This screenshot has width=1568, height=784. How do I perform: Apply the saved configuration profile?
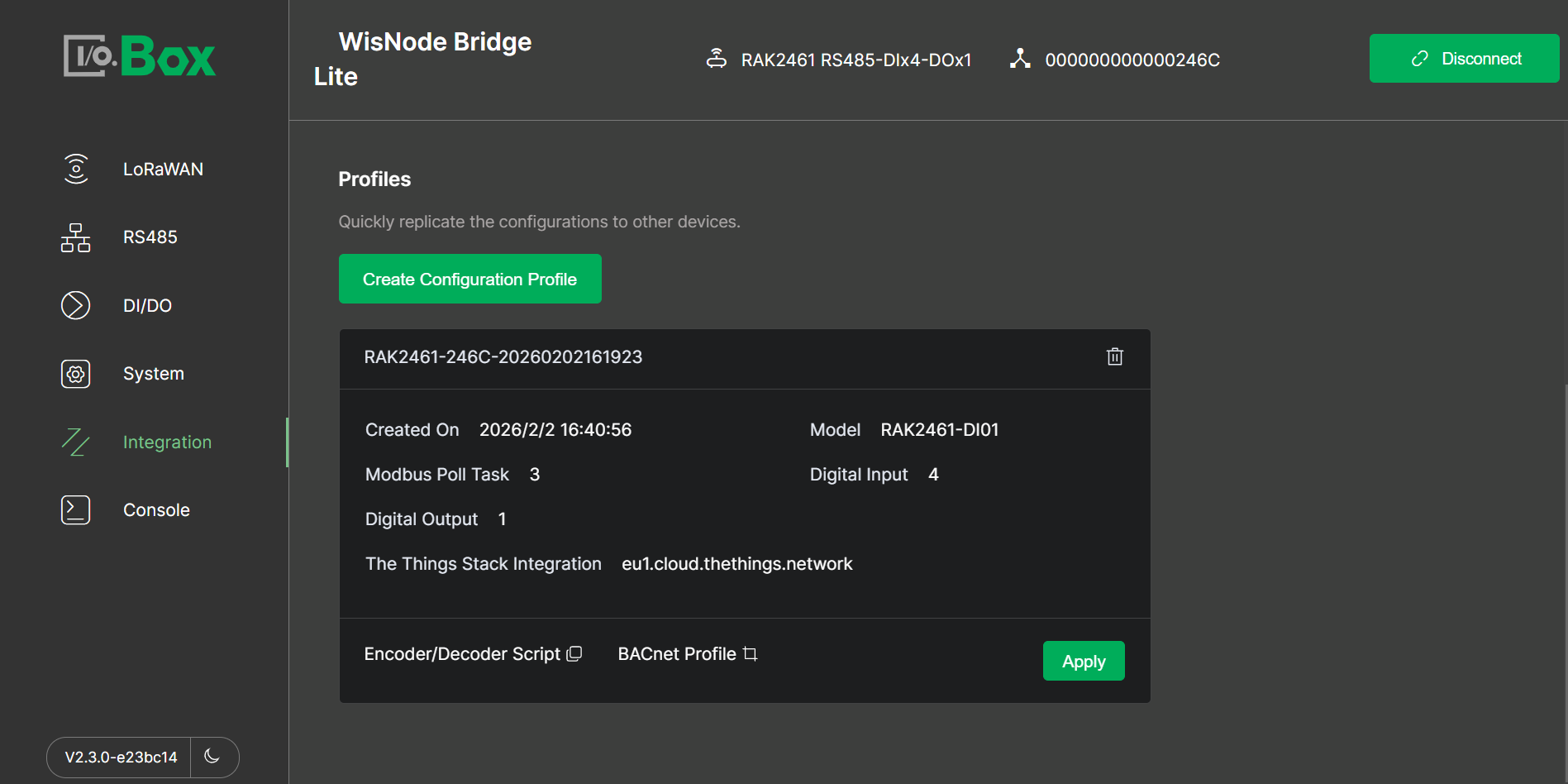(1083, 662)
